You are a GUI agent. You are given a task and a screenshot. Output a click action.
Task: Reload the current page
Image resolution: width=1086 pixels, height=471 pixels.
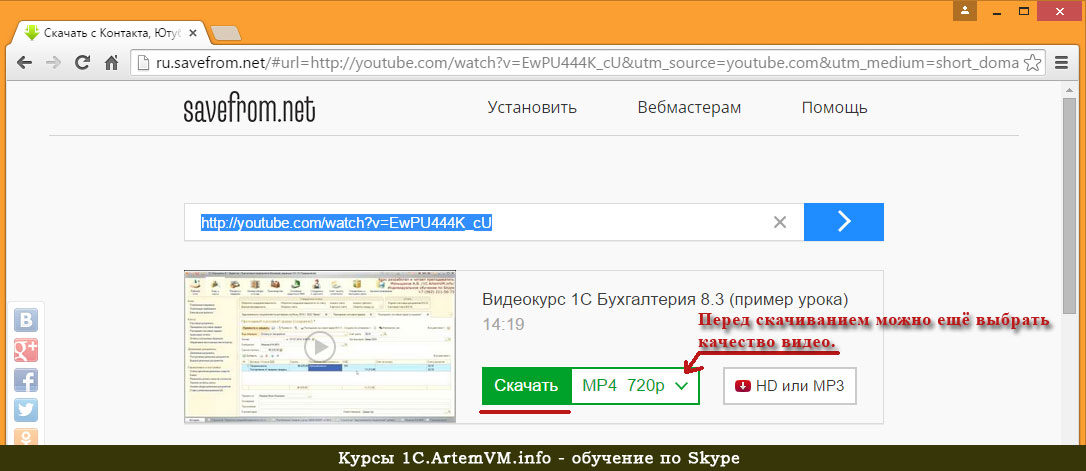(85, 62)
